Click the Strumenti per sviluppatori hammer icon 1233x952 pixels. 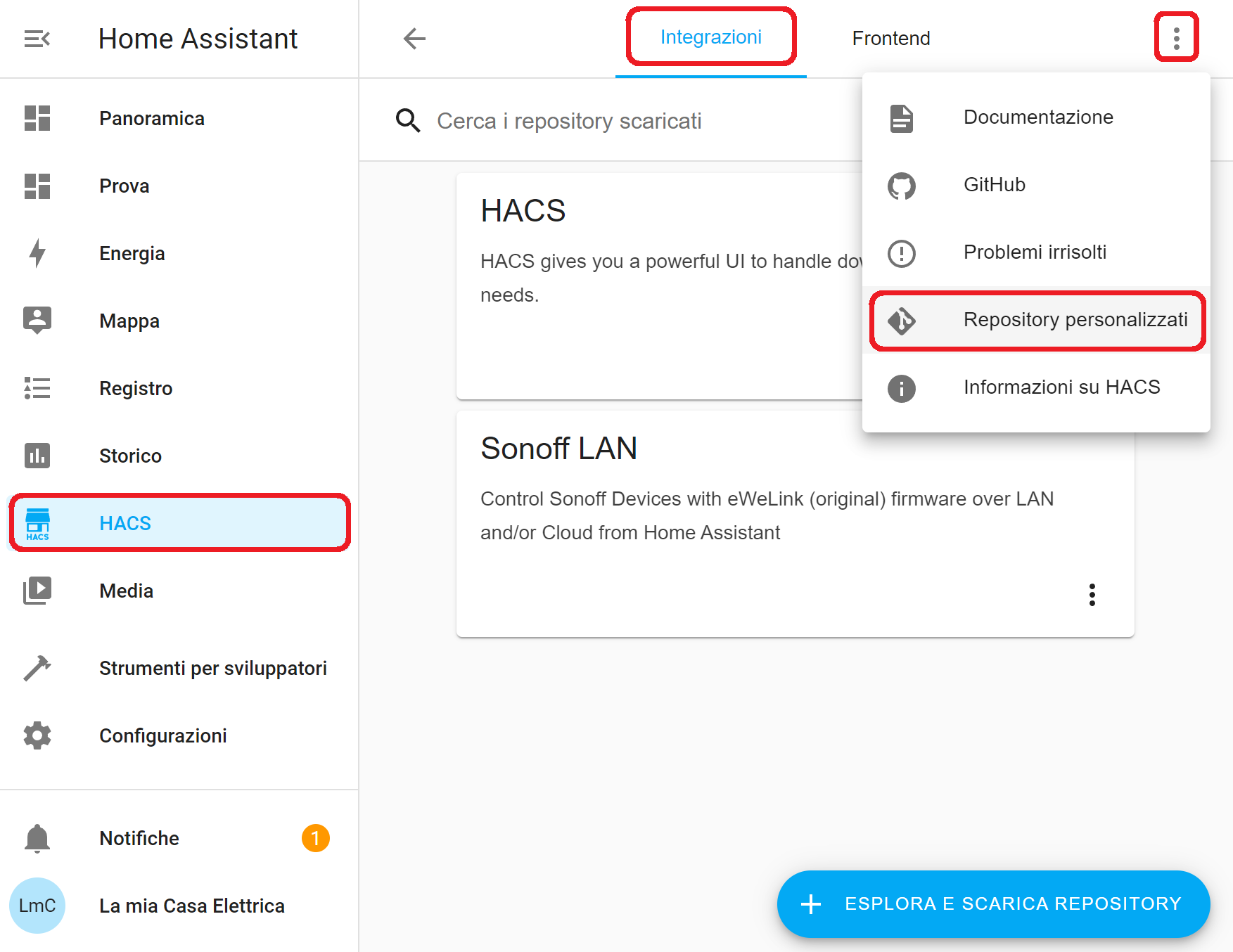tap(37, 668)
